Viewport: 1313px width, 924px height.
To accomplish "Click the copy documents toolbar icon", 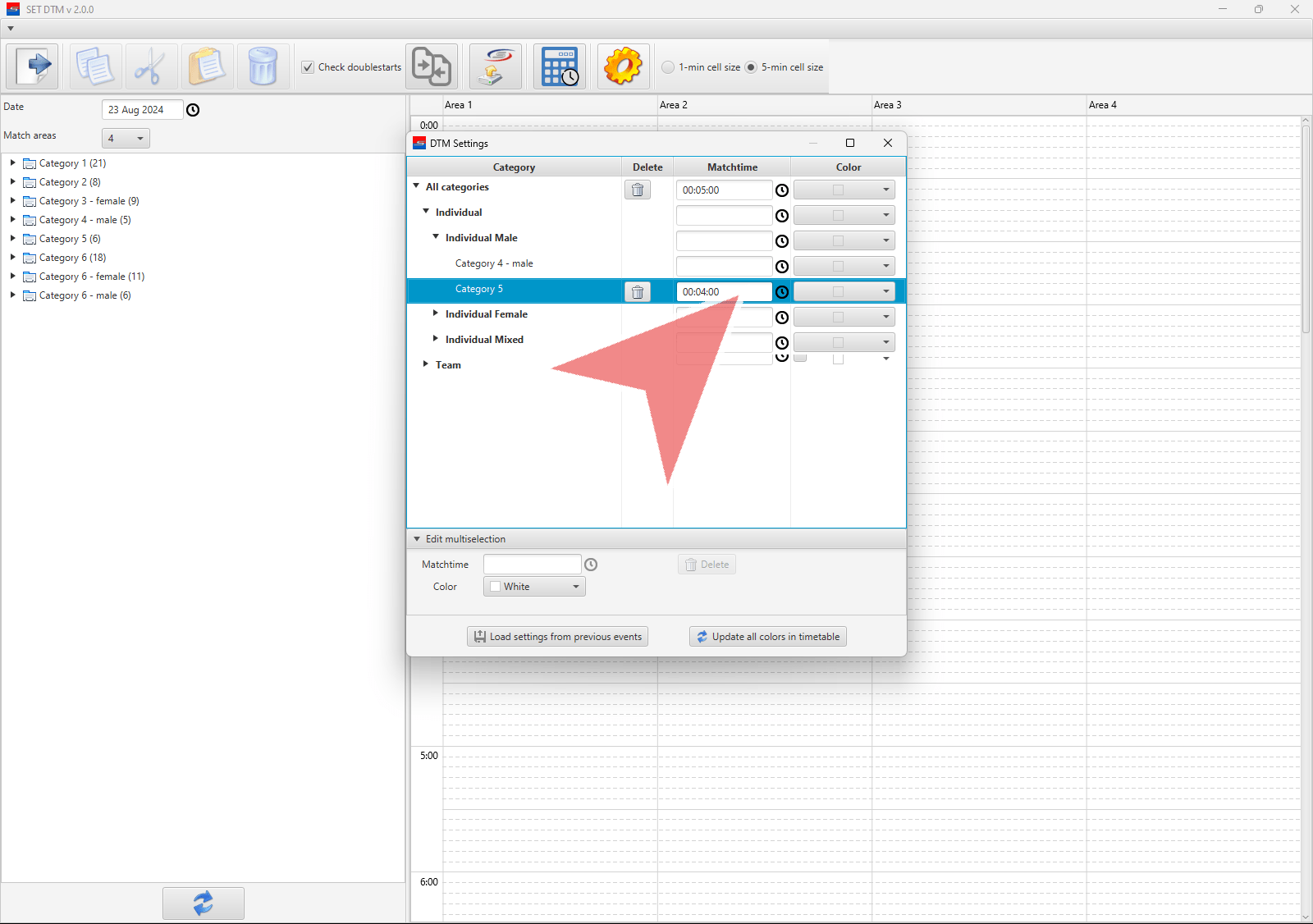I will coord(95,66).
